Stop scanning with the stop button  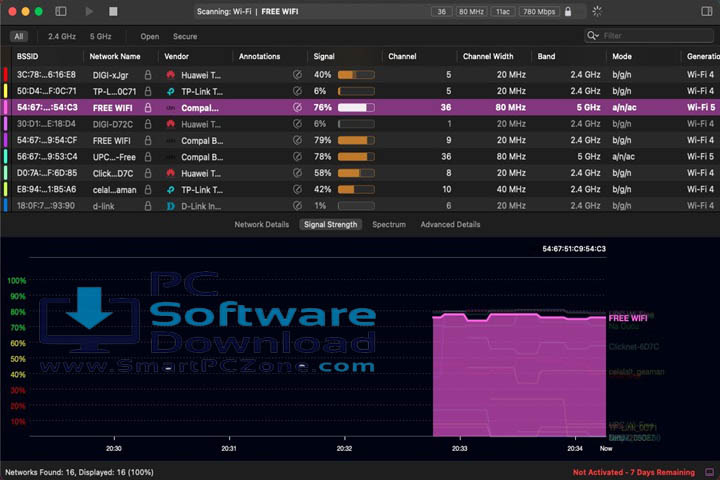point(113,11)
